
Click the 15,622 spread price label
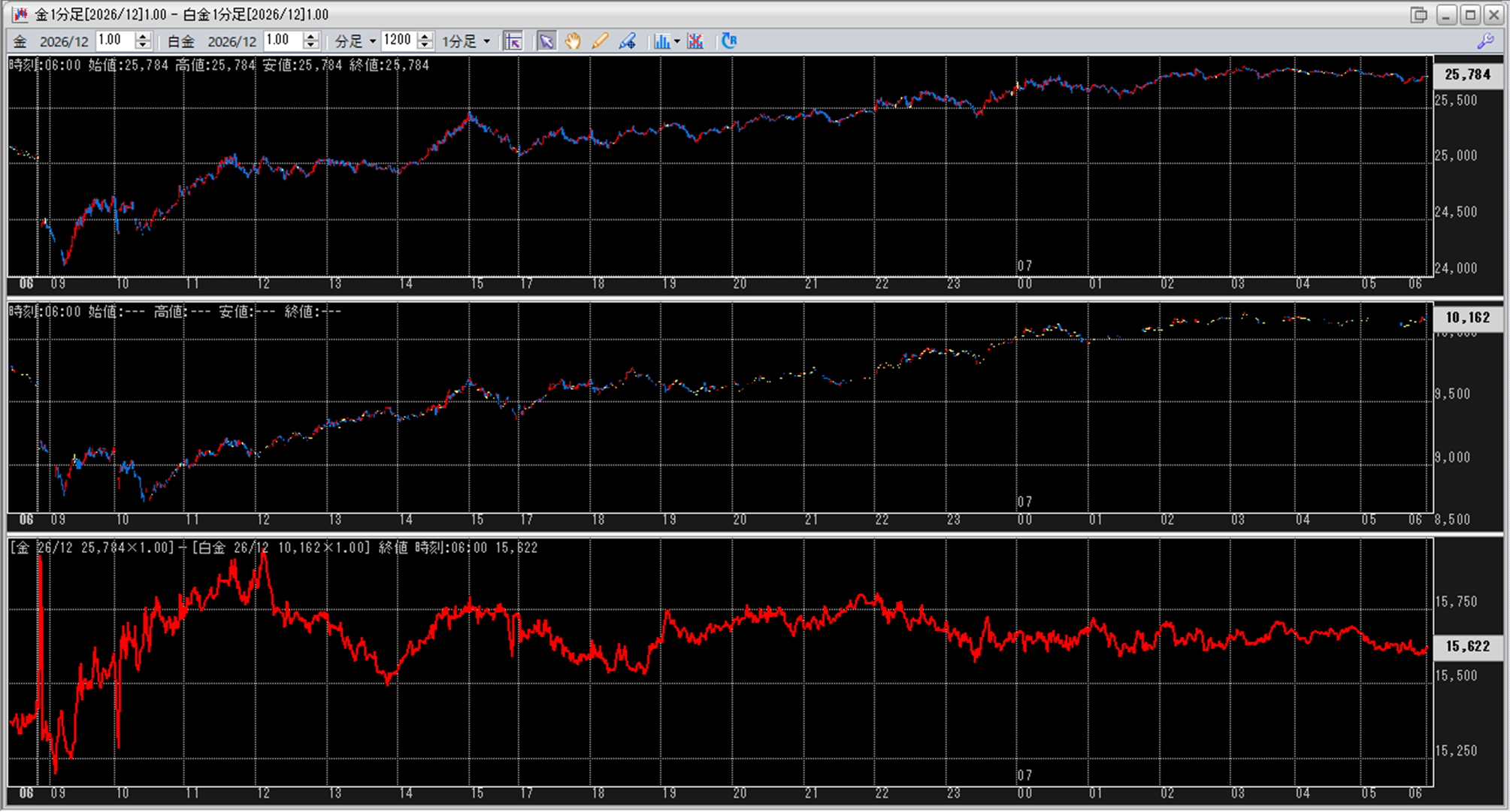pos(1467,647)
